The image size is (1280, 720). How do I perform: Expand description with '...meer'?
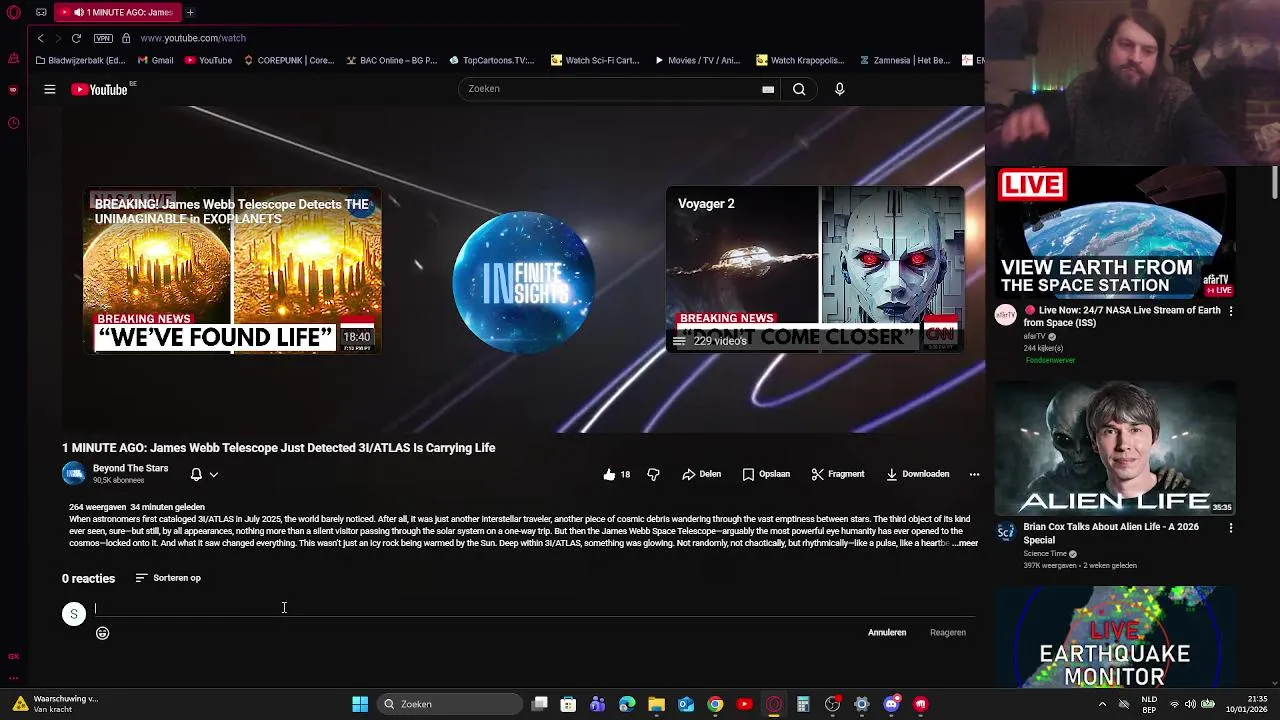[x=965, y=543]
